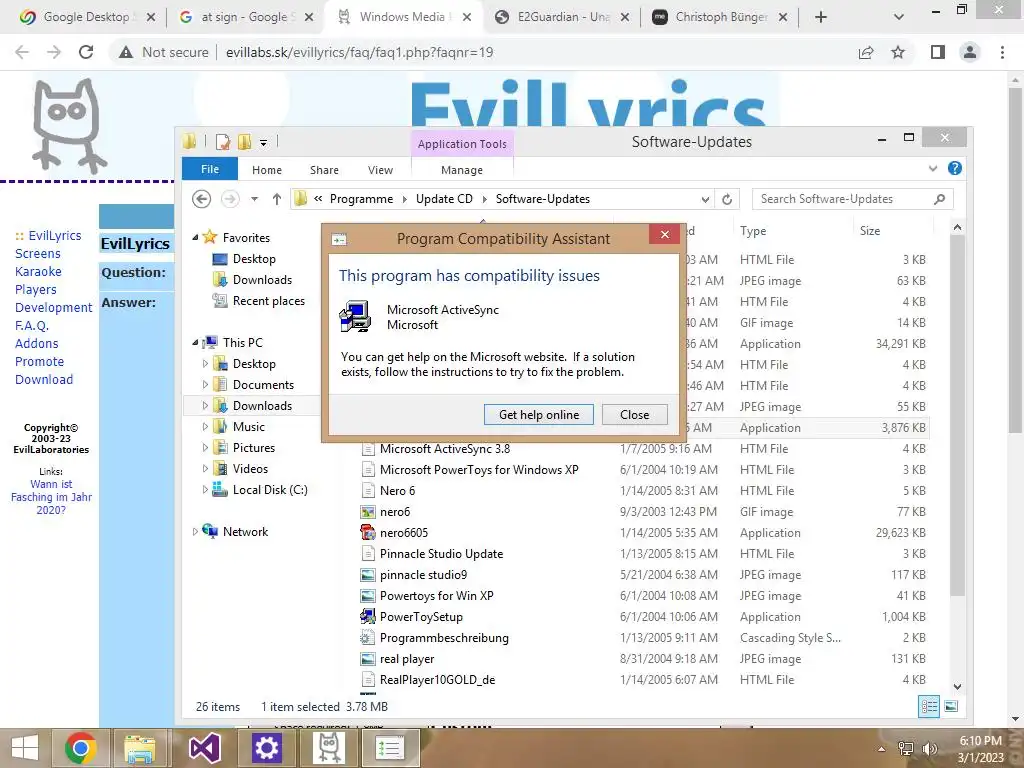Viewport: 1024px width, 768px height.
Task: Collapse the Favorites tree node
Action: (195, 238)
